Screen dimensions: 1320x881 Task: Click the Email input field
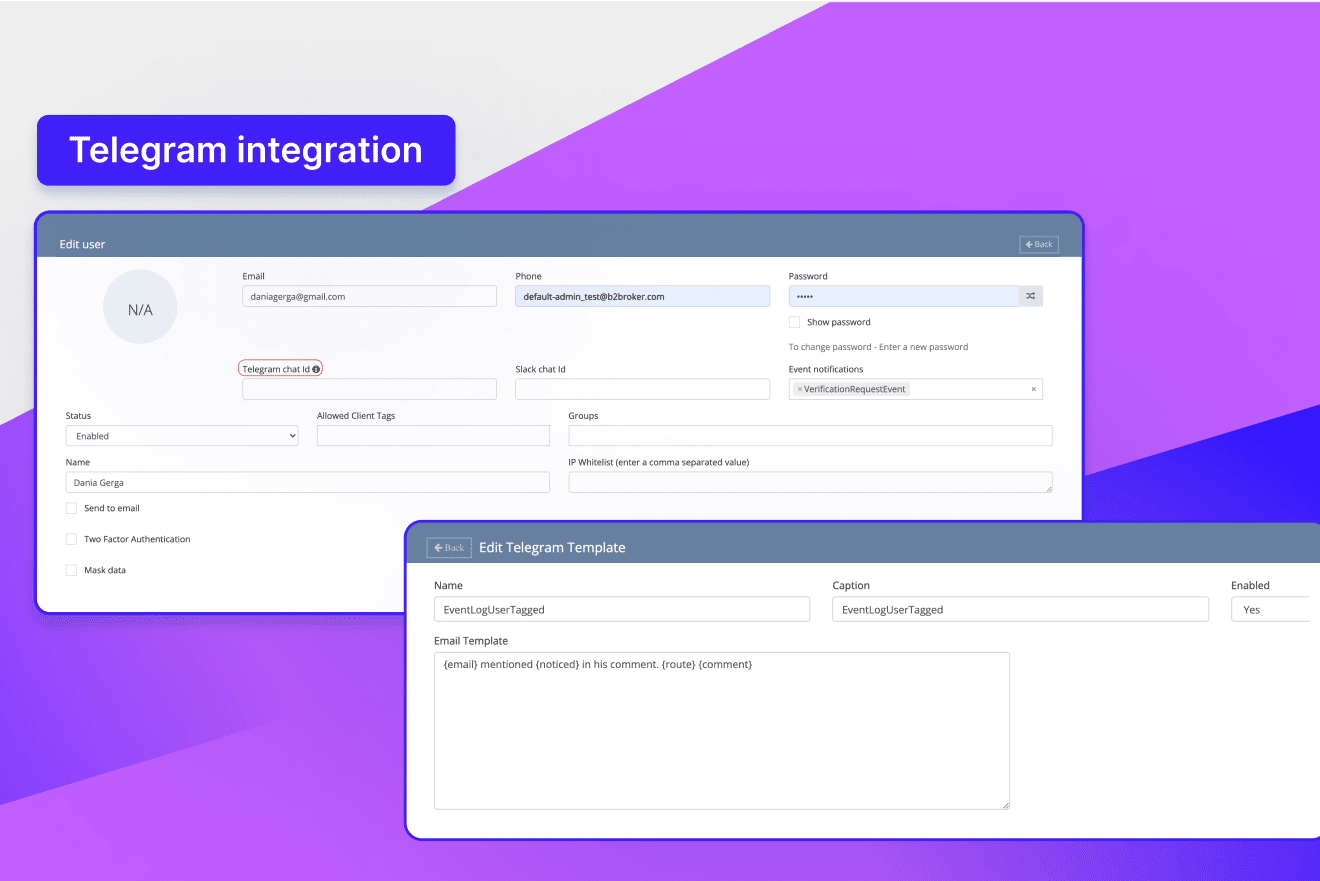click(x=369, y=296)
